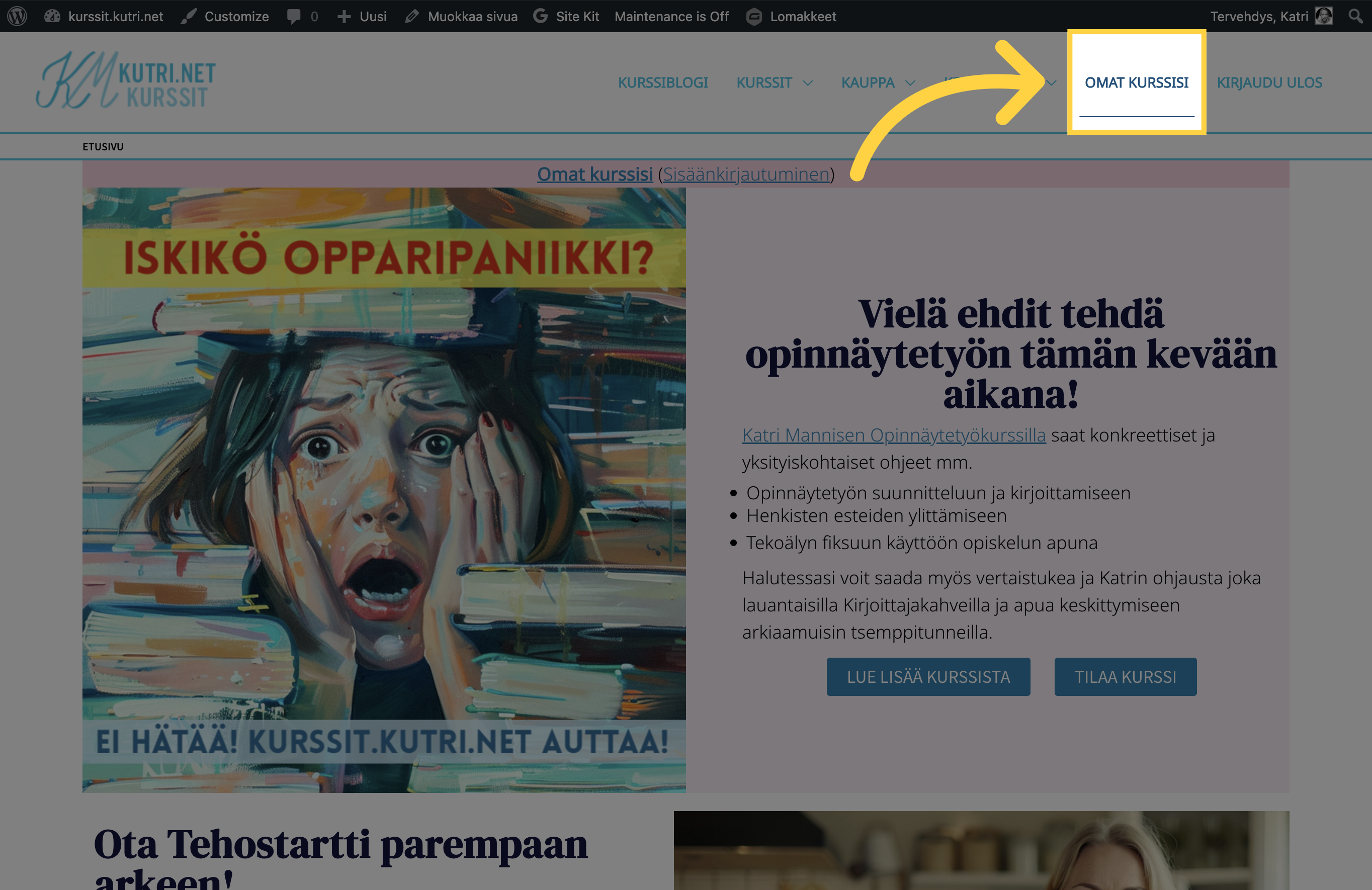Open the KAUPPA dropdown chevron
This screenshot has width=1372, height=890.
[x=910, y=83]
